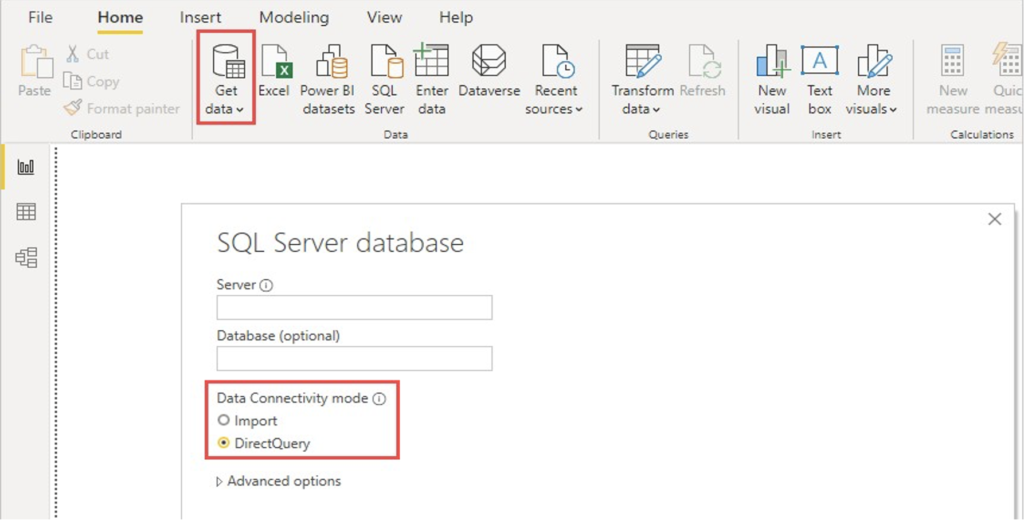The image size is (1024, 524).
Task: Open the Transform data dropdown
Action: (642, 80)
